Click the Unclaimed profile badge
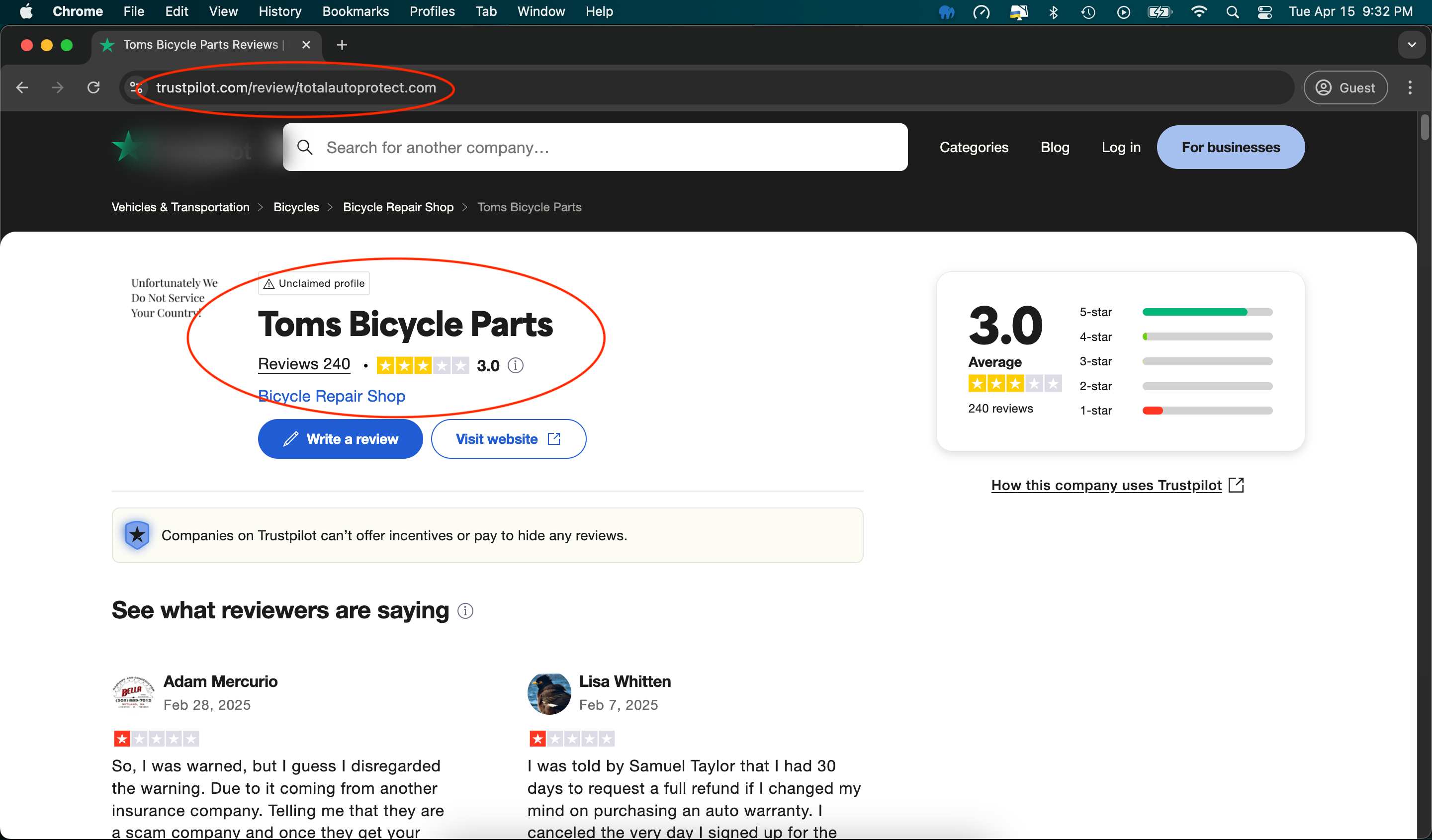 click(x=314, y=283)
